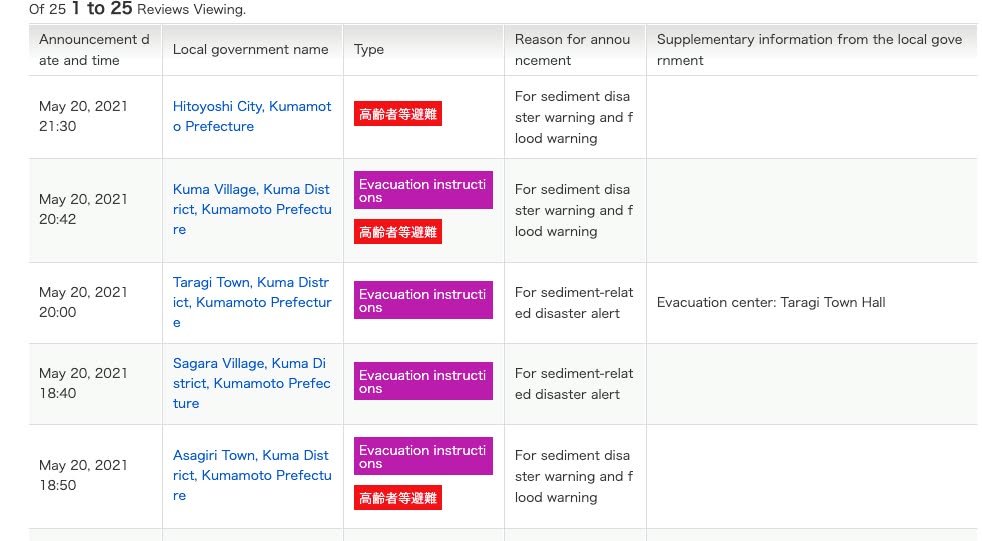The image size is (982, 541).
Task: Click the Reason for announcement column header
Action: (x=572, y=50)
